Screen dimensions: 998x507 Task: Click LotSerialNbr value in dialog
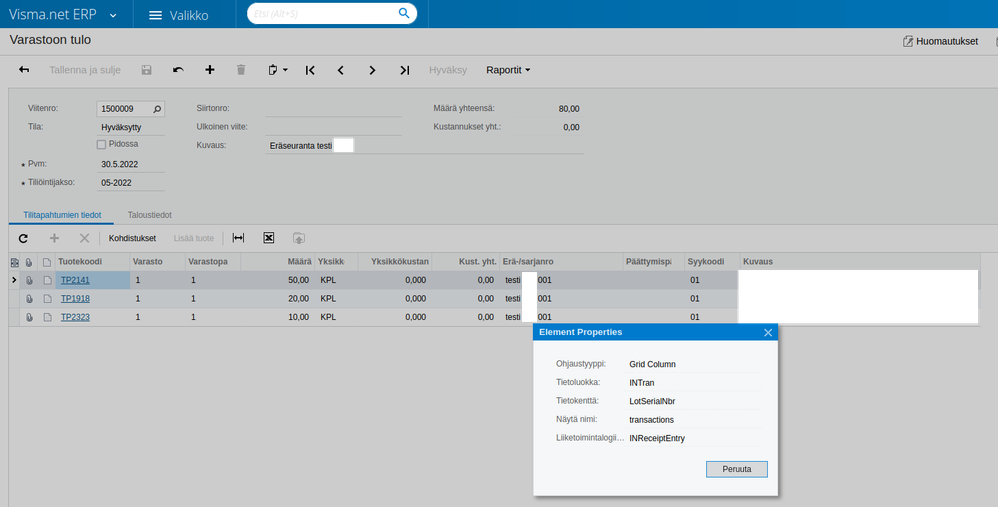[x=652, y=401]
